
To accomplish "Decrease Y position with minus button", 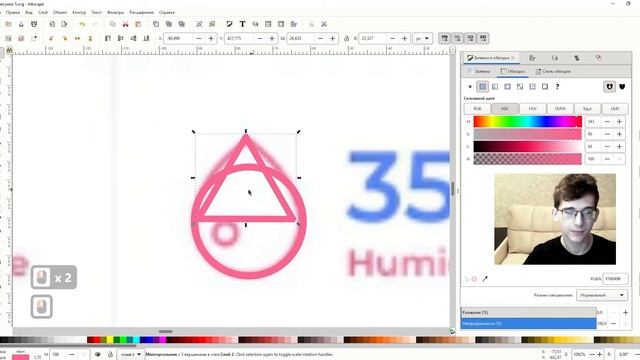I will (260, 38).
